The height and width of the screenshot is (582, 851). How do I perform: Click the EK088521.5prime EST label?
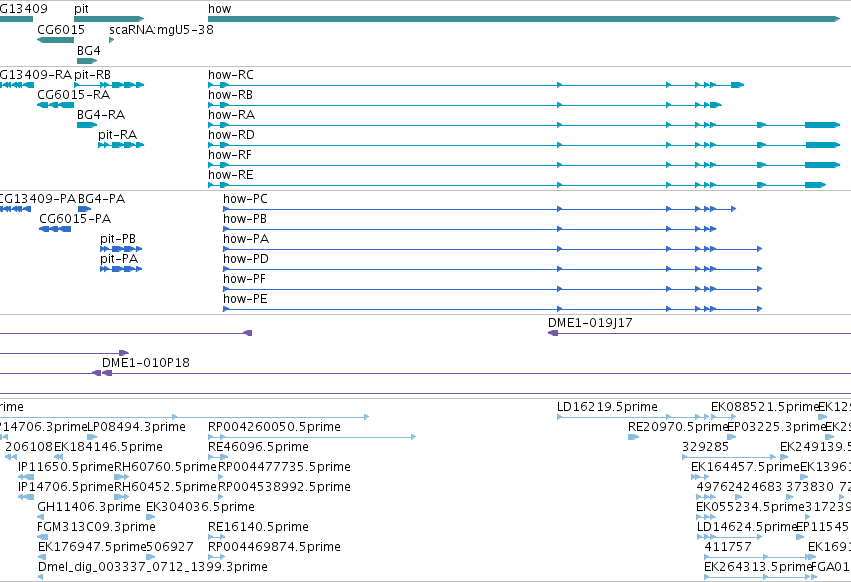click(765, 407)
